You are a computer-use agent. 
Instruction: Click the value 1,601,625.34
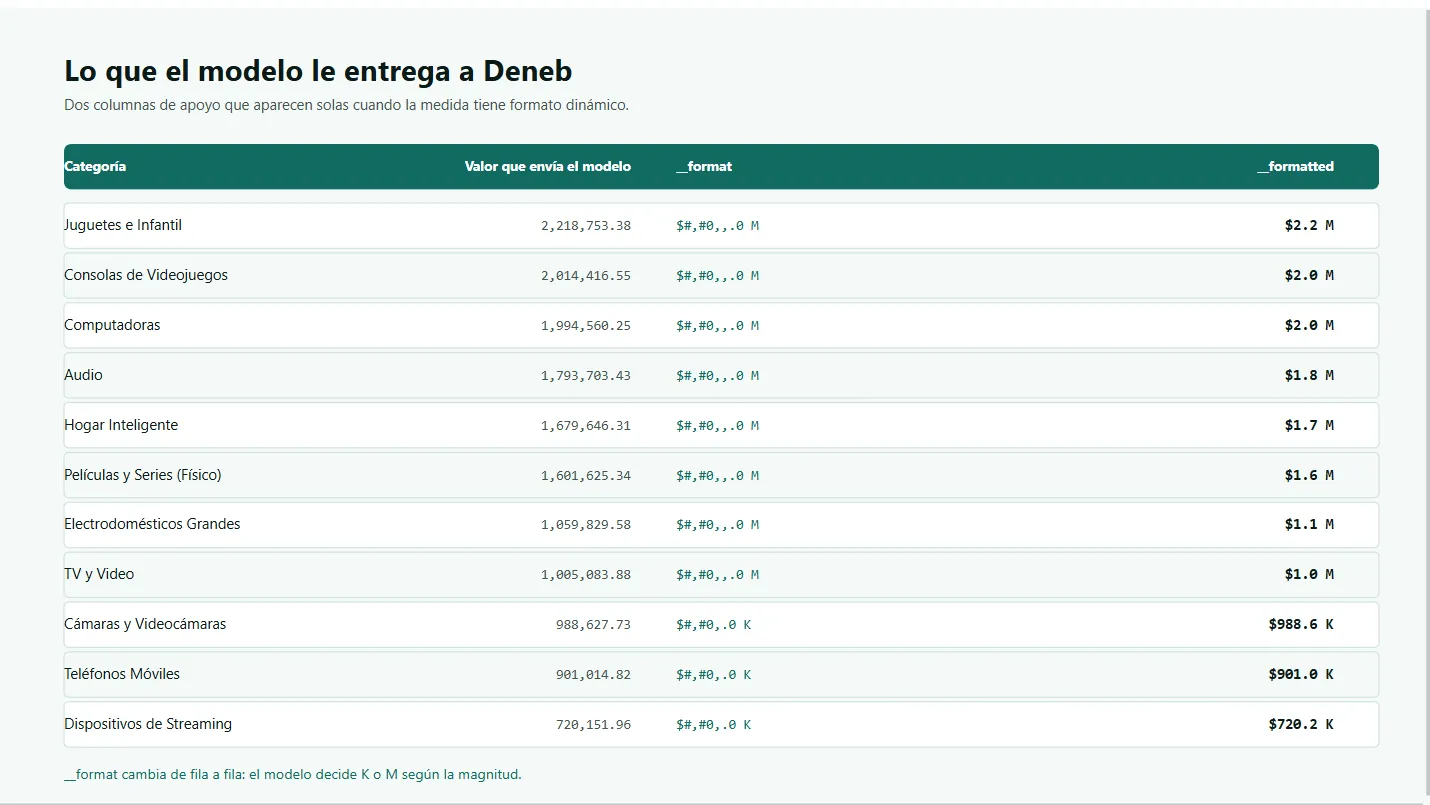point(586,476)
